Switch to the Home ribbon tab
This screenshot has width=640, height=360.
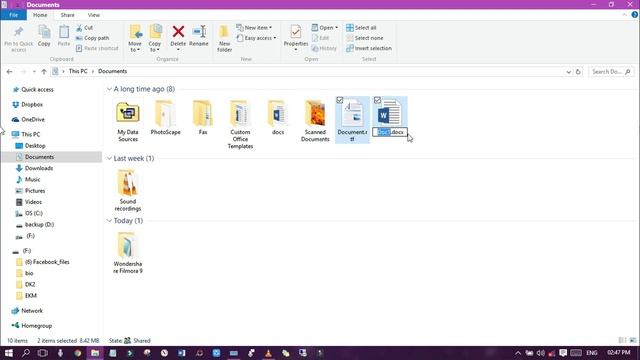(x=40, y=15)
